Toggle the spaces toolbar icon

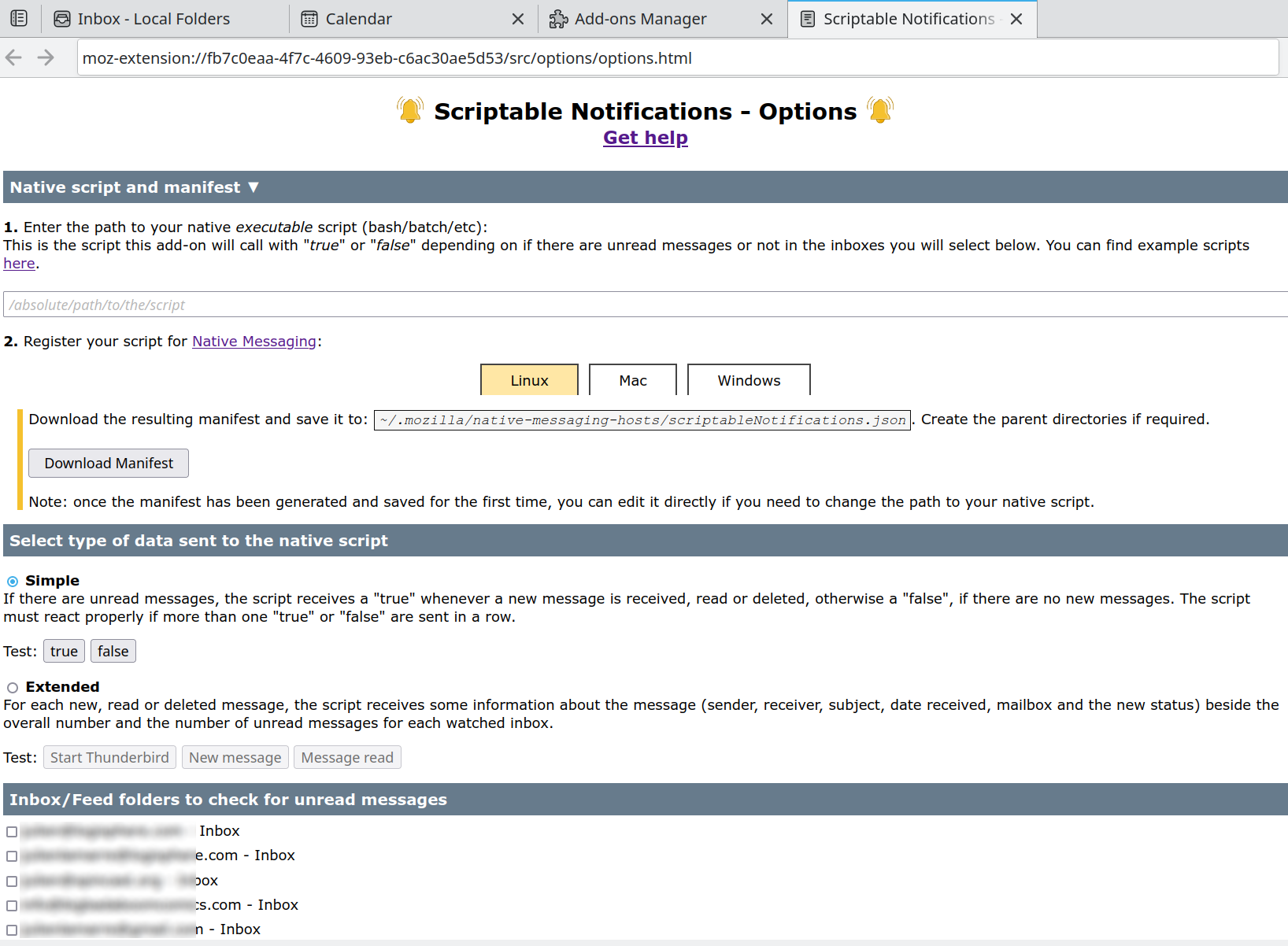click(19, 18)
